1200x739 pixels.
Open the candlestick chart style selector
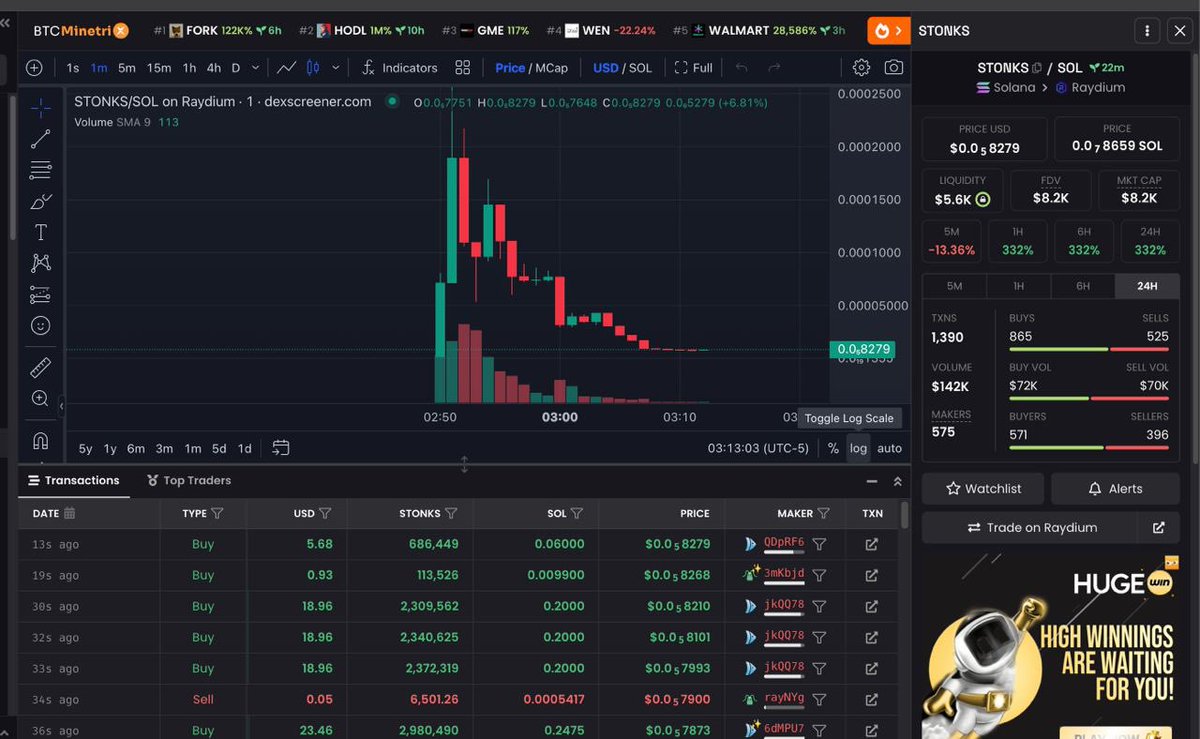[x=312, y=68]
